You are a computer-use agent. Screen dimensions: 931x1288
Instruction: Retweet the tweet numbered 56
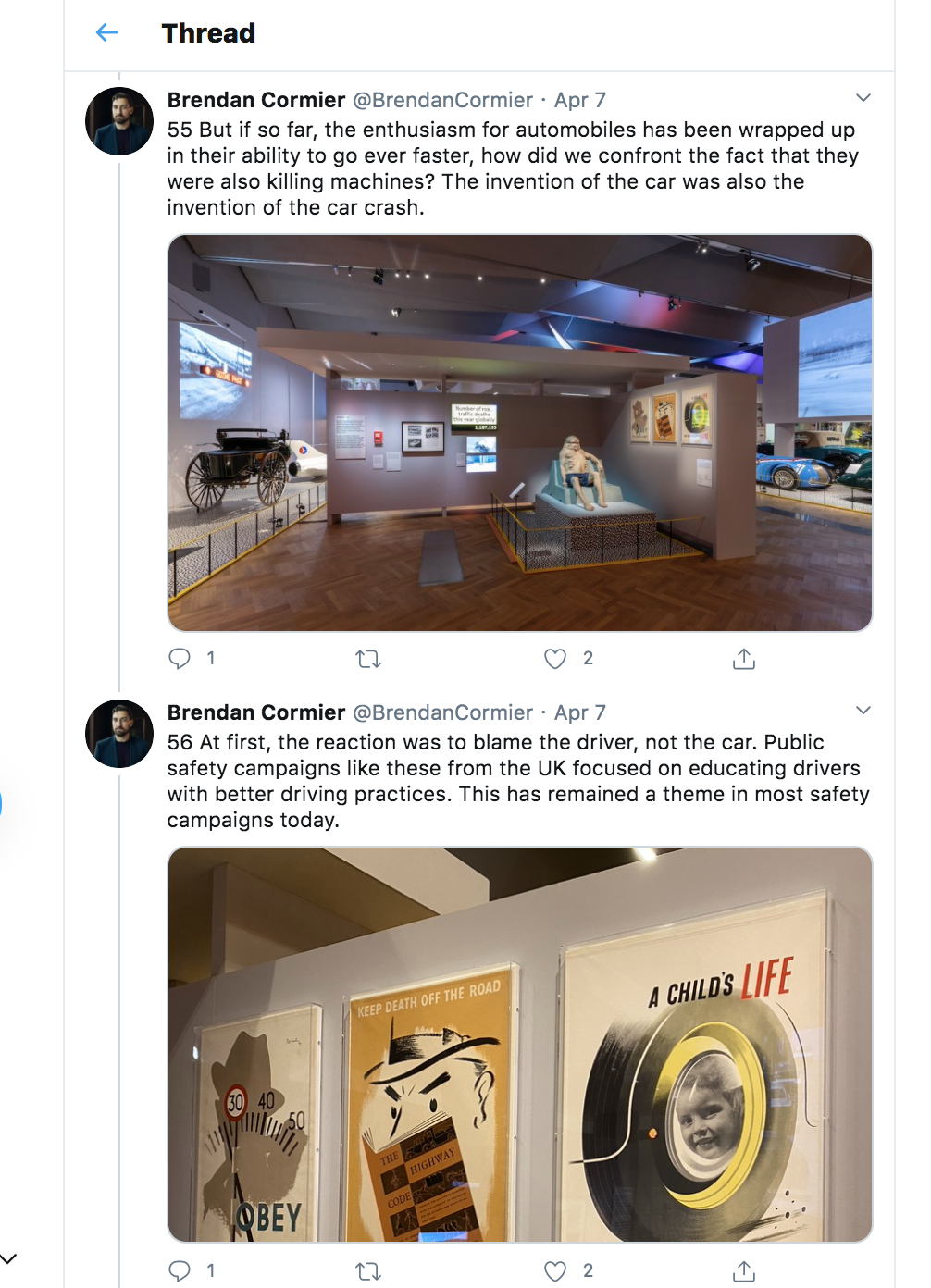(368, 1271)
